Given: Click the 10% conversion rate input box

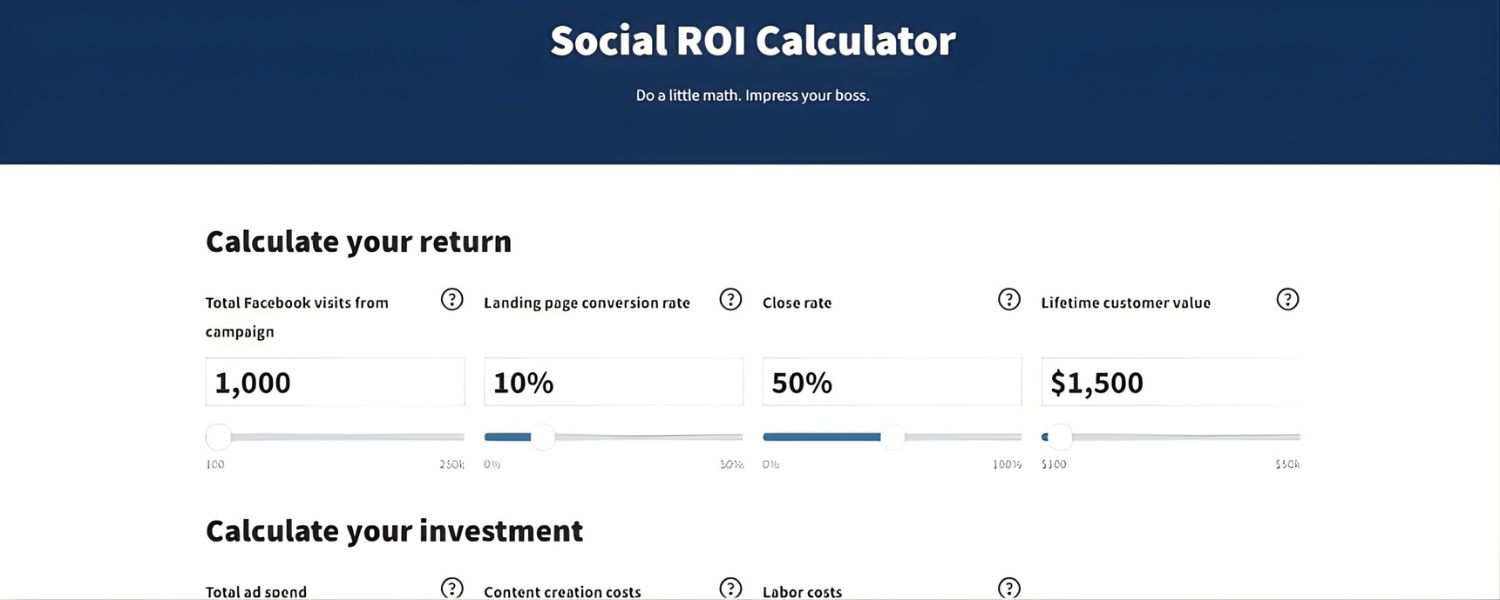Looking at the screenshot, I should 613,381.
